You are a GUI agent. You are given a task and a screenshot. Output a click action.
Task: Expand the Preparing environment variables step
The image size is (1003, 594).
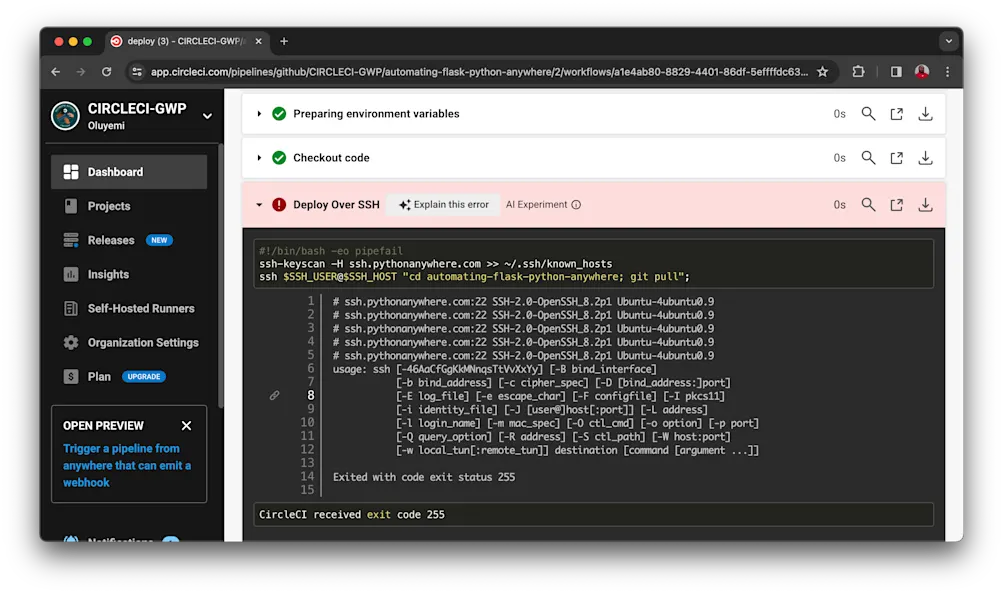pyautogui.click(x=259, y=114)
